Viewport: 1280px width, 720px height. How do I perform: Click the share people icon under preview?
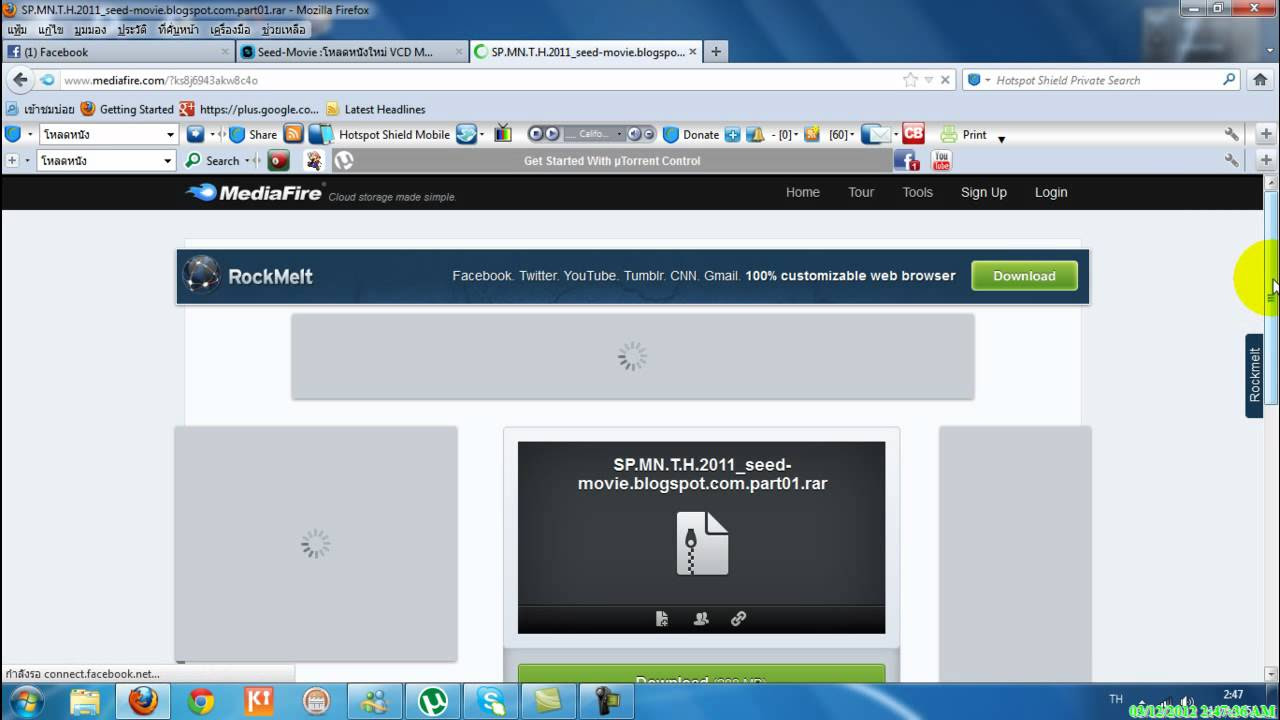[x=701, y=619]
